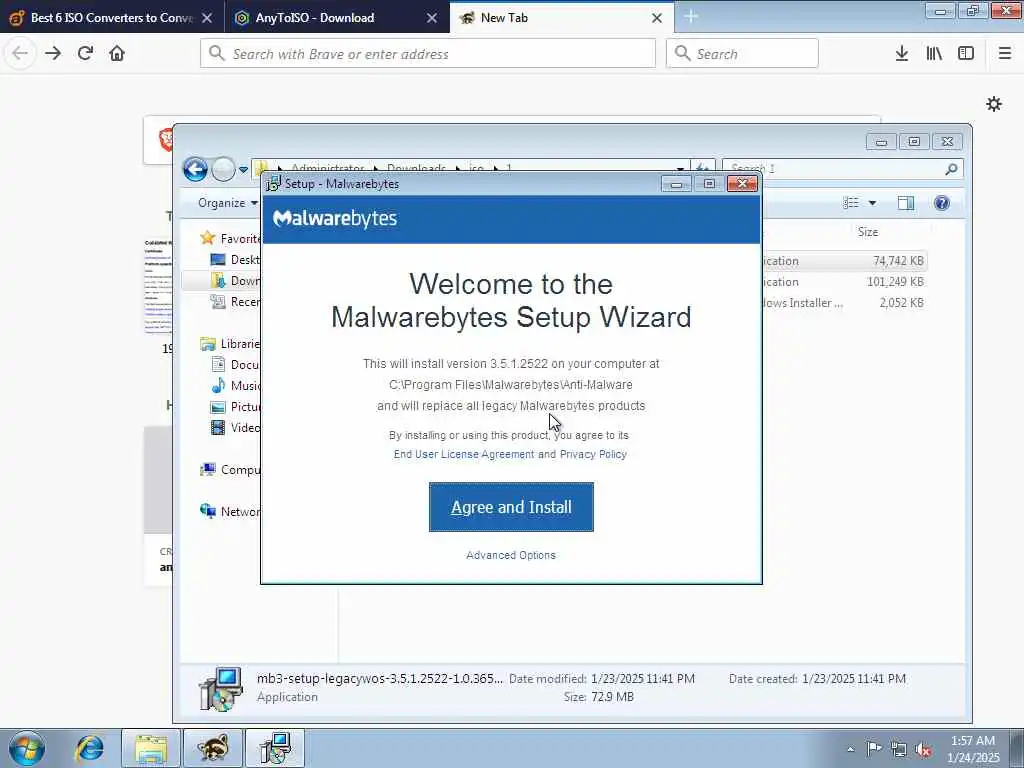Go back in Explorer window
1024x768 pixels.
[195, 169]
